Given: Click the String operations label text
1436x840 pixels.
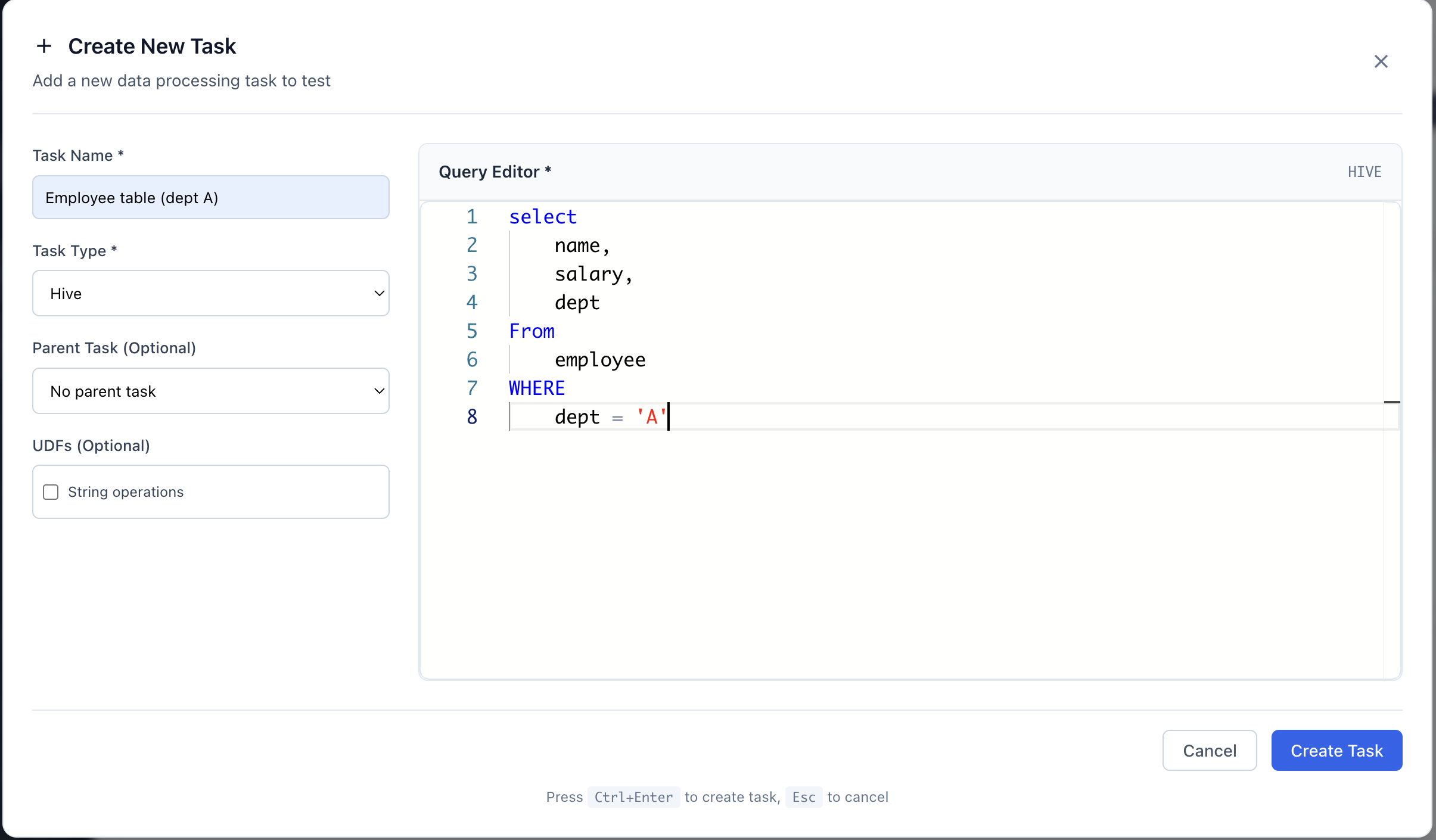Looking at the screenshot, I should [x=126, y=492].
